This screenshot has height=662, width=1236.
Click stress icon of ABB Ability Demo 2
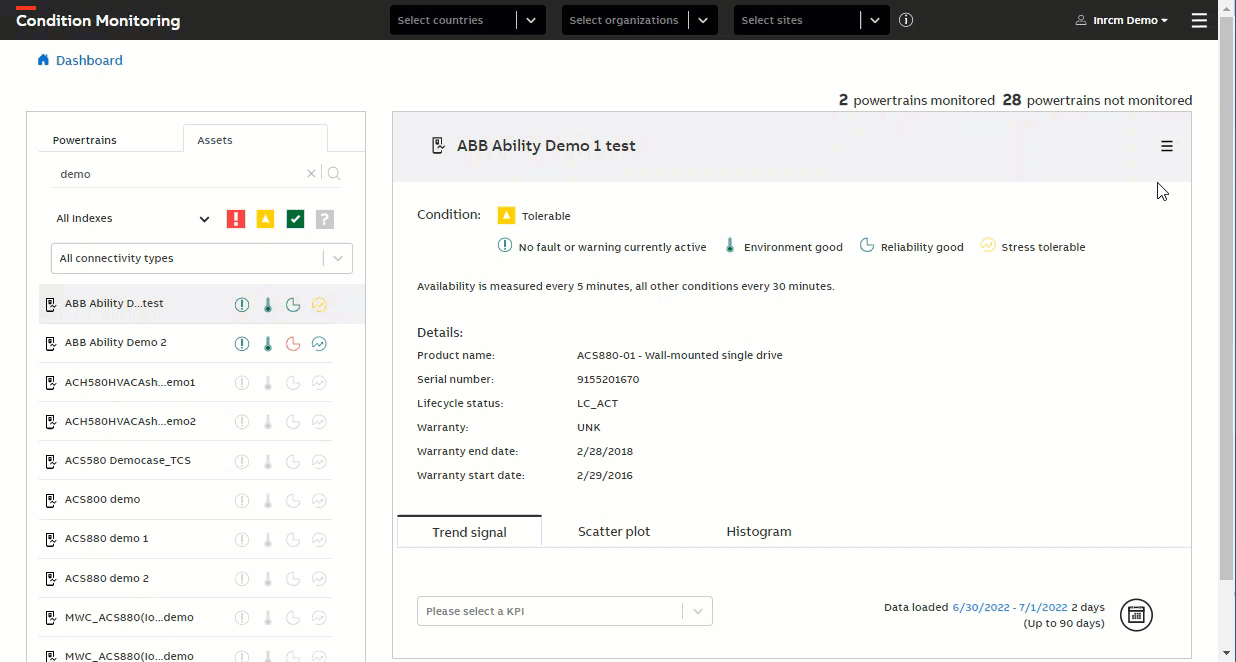coord(319,344)
